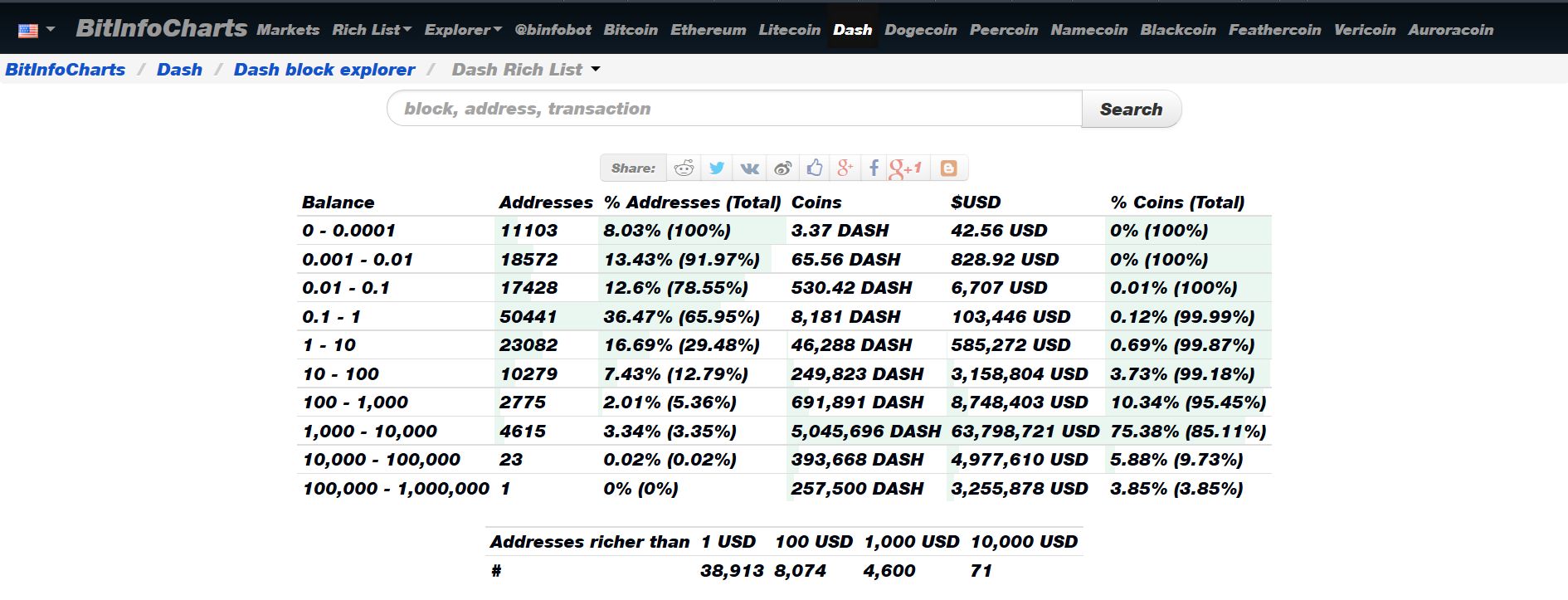Open the BitInfoCharts breadcrumb link
1568x600 pixels.
coord(66,70)
